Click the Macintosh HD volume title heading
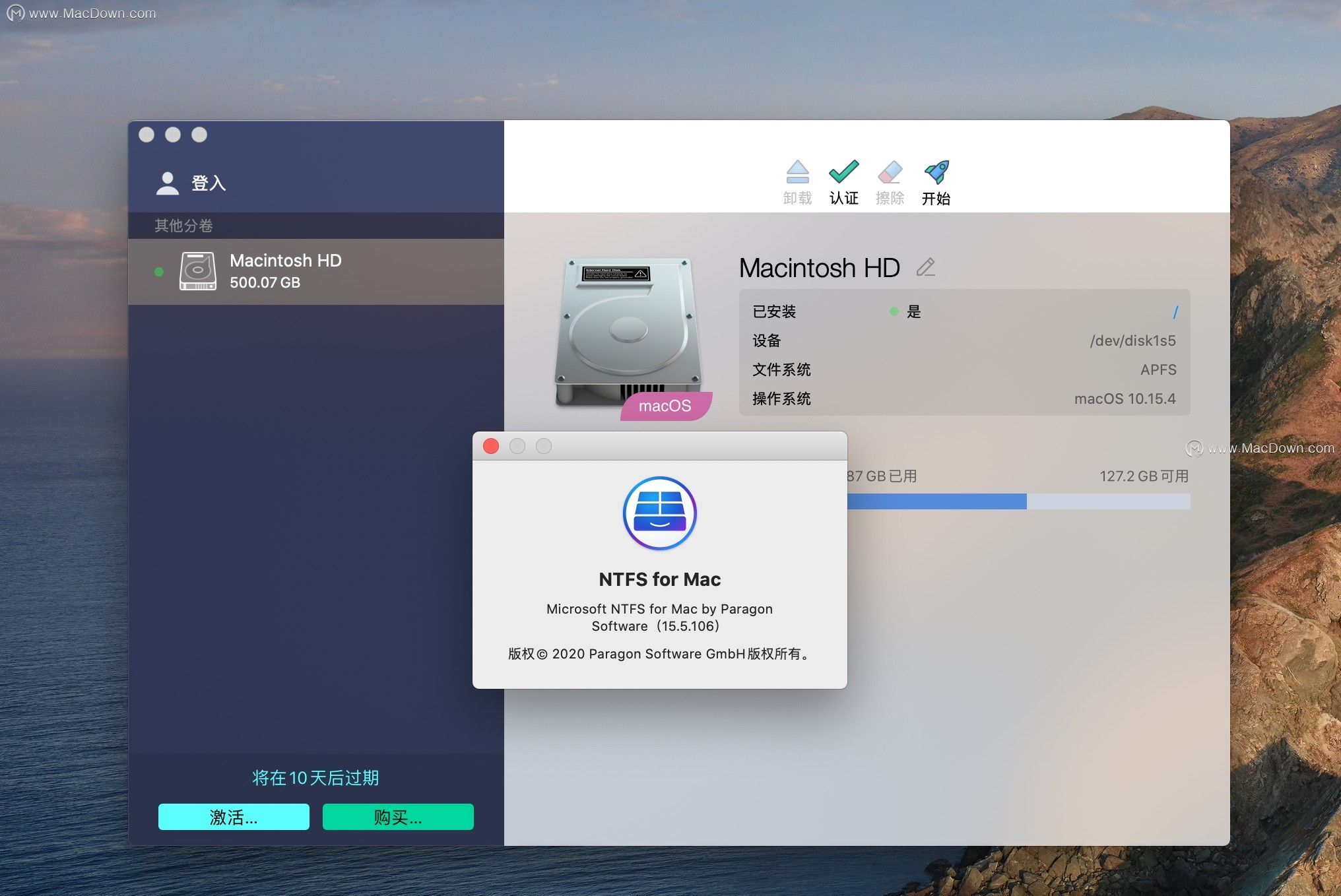The width and height of the screenshot is (1341, 896). point(819,268)
